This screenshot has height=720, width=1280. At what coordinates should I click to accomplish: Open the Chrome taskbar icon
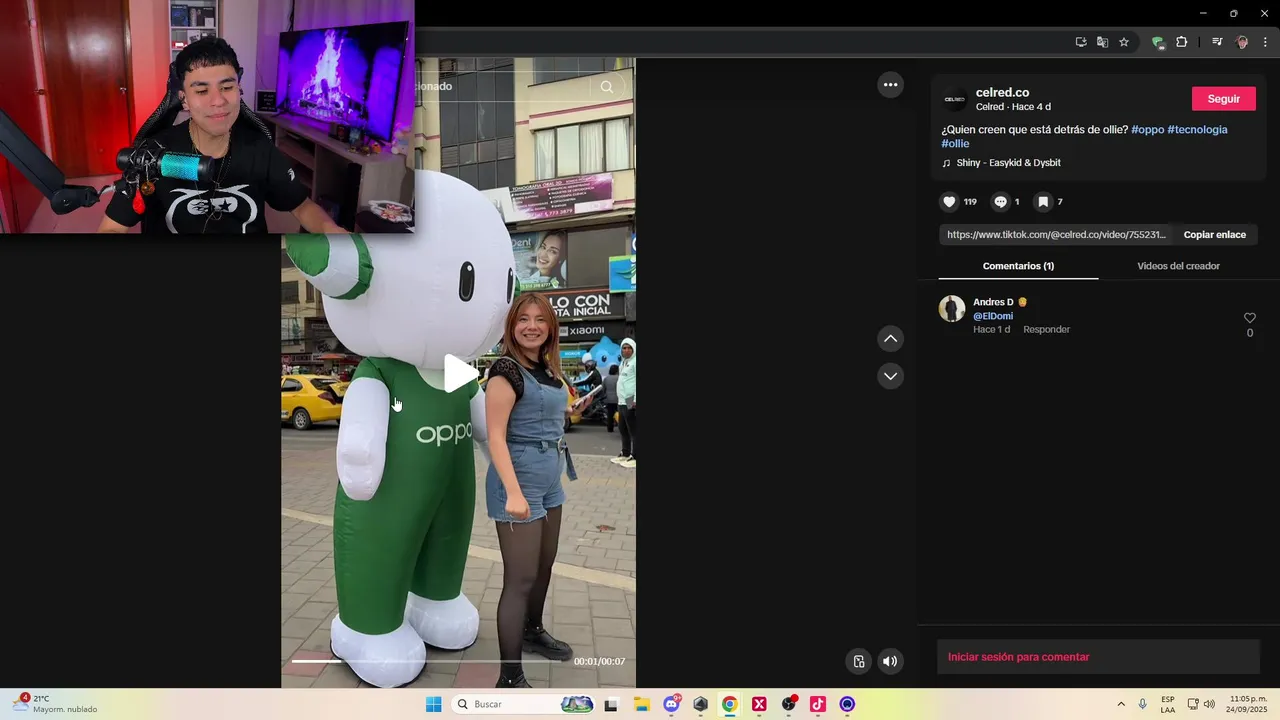click(730, 704)
